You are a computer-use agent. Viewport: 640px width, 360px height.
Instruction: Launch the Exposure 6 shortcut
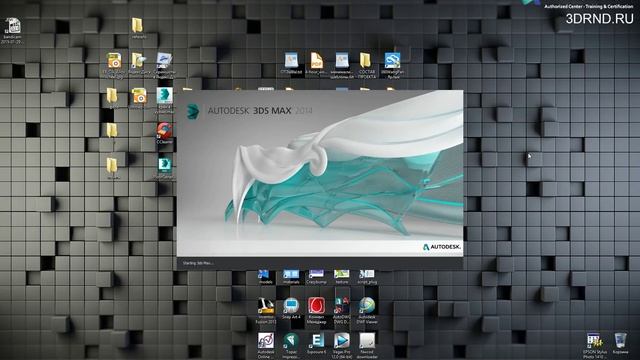coord(316,343)
